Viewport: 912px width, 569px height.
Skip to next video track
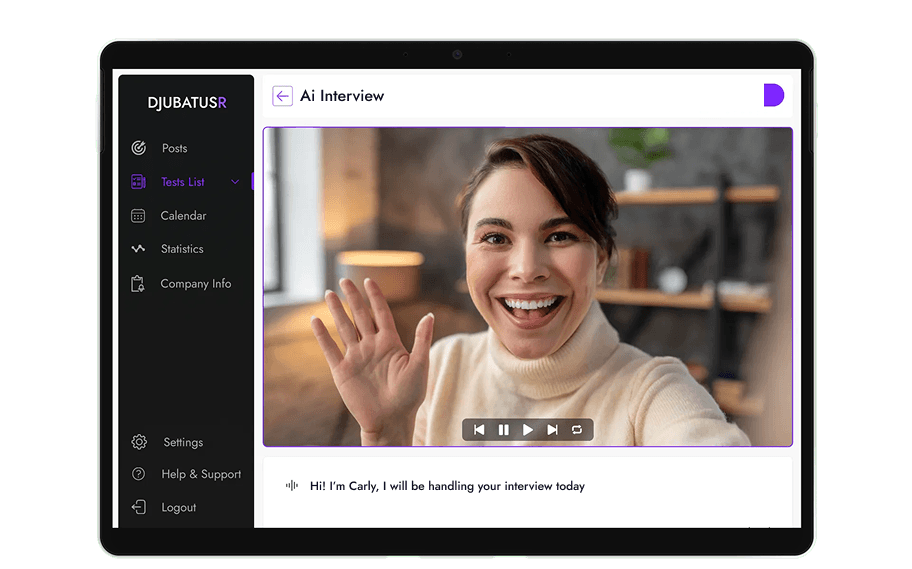552,430
